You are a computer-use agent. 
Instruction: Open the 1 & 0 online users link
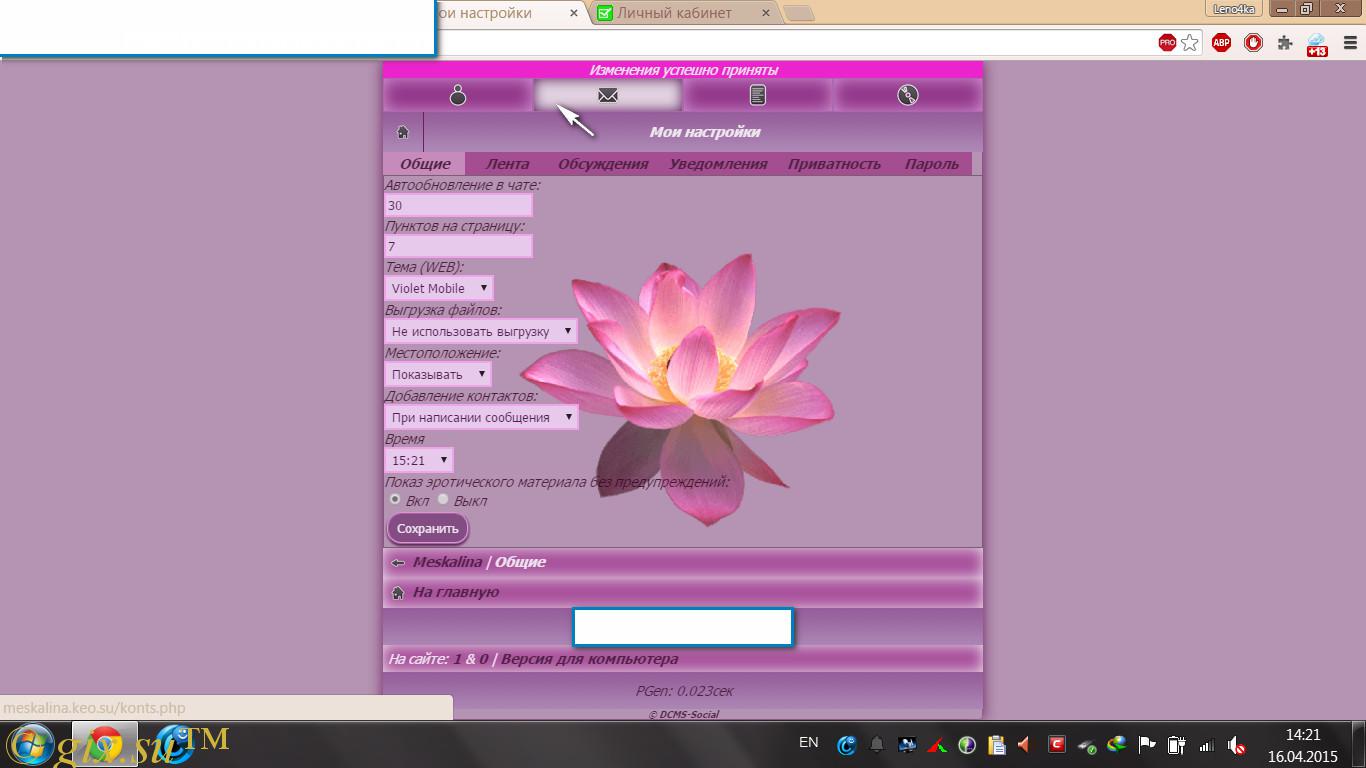pos(471,659)
